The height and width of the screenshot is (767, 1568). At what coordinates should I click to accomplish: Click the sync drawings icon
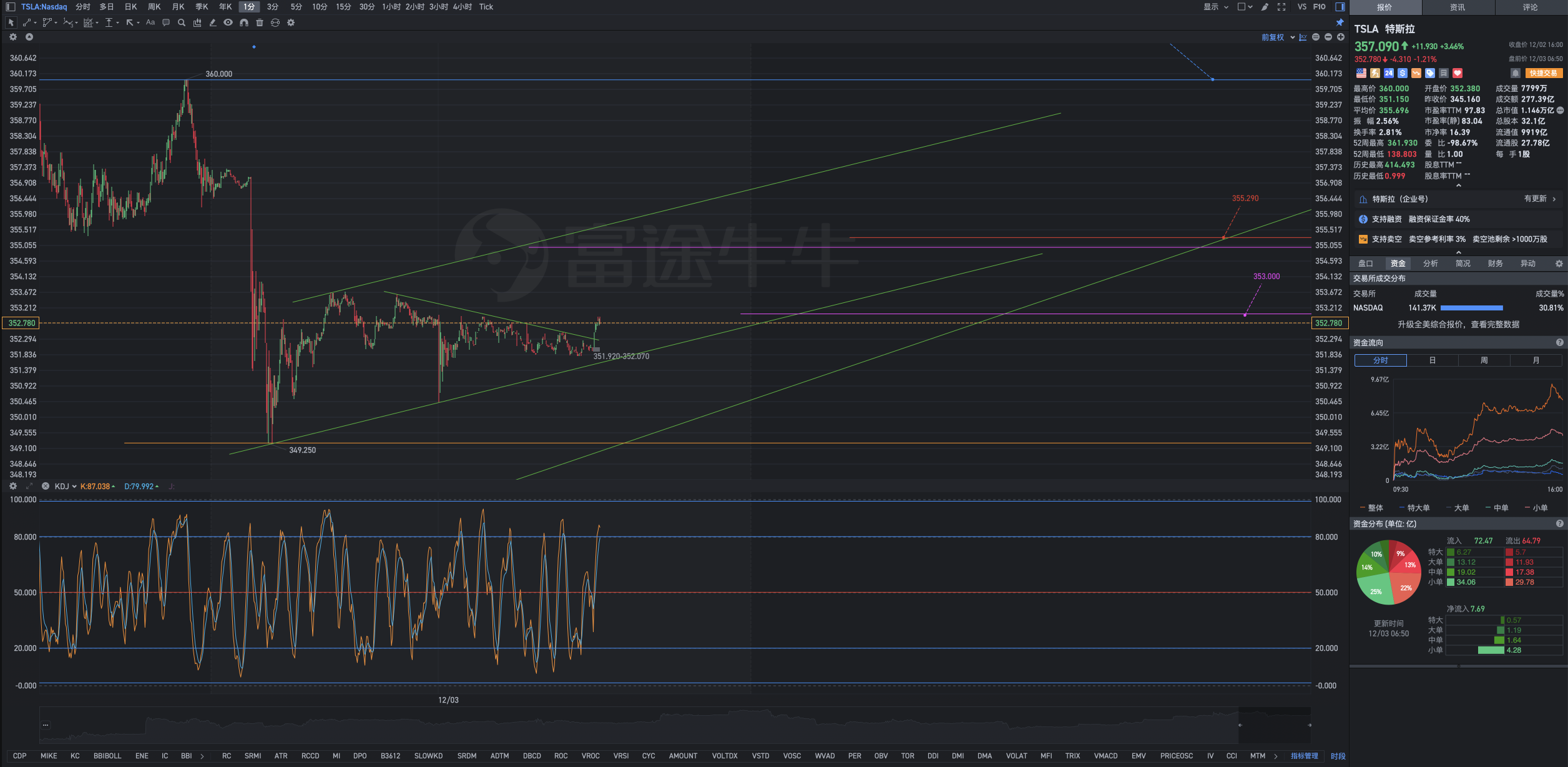tap(275, 22)
